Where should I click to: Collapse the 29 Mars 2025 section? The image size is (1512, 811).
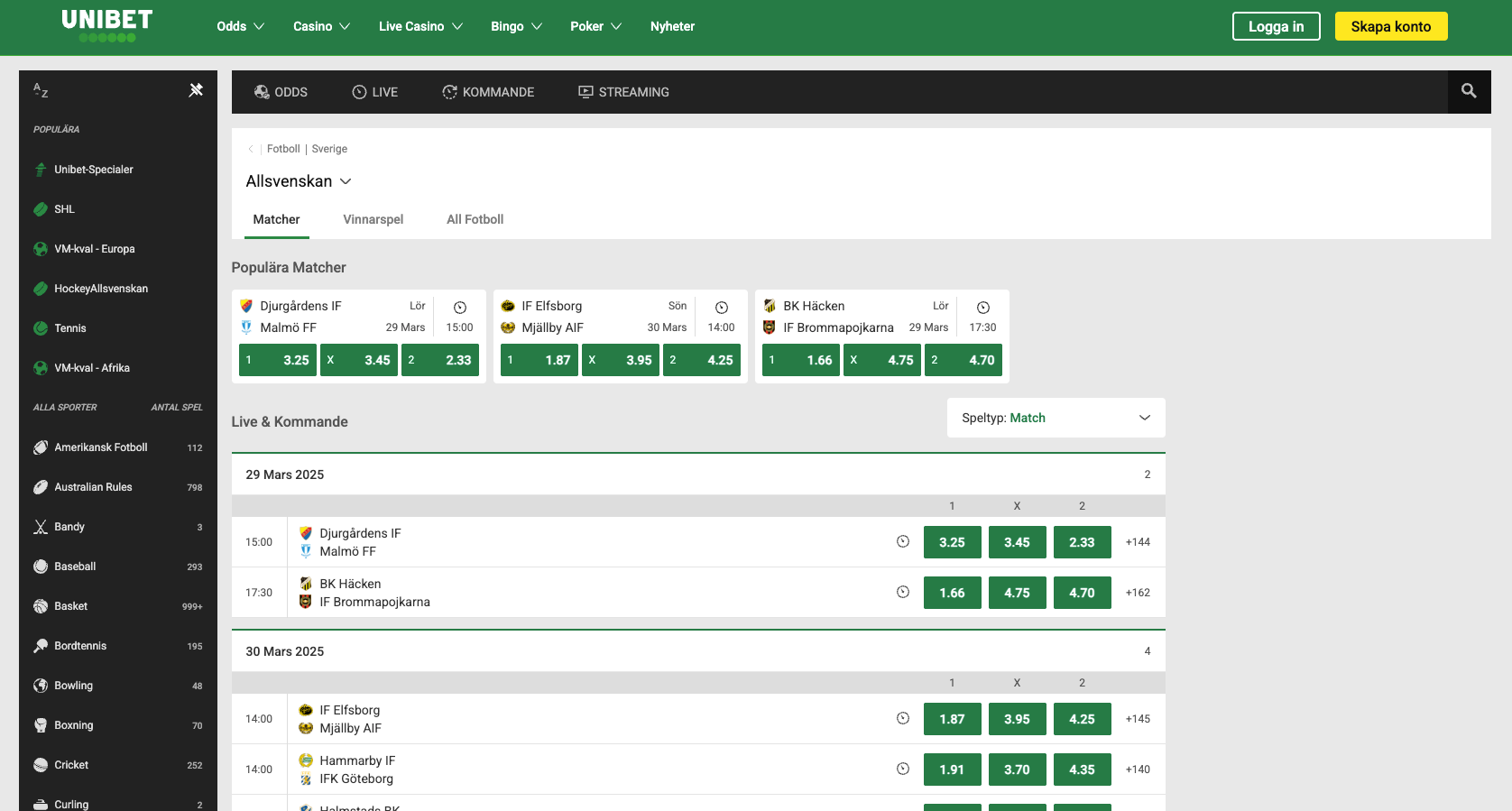[x=698, y=475]
